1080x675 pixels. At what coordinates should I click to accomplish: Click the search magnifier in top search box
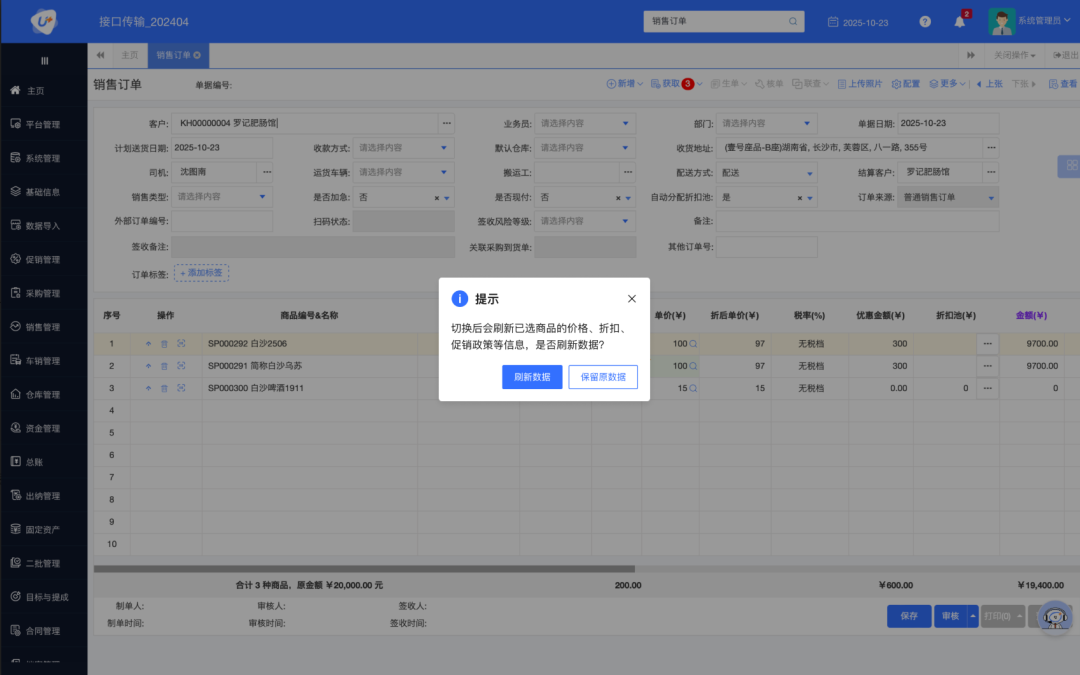click(794, 21)
